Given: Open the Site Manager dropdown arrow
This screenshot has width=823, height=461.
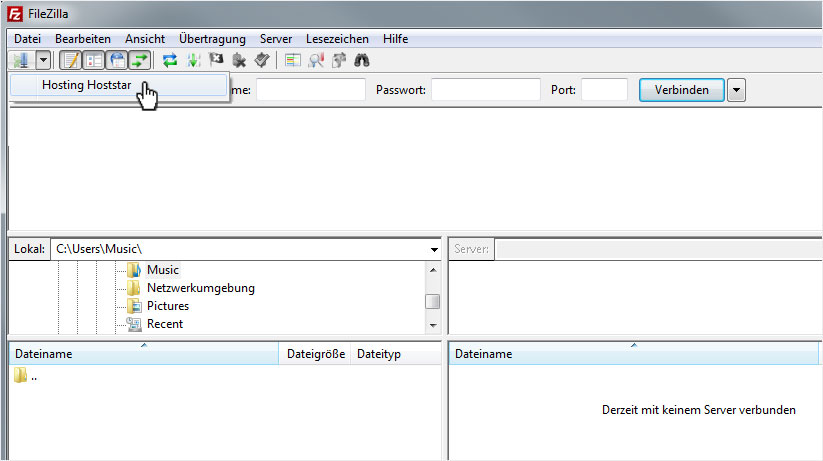Looking at the screenshot, I should coord(44,60).
